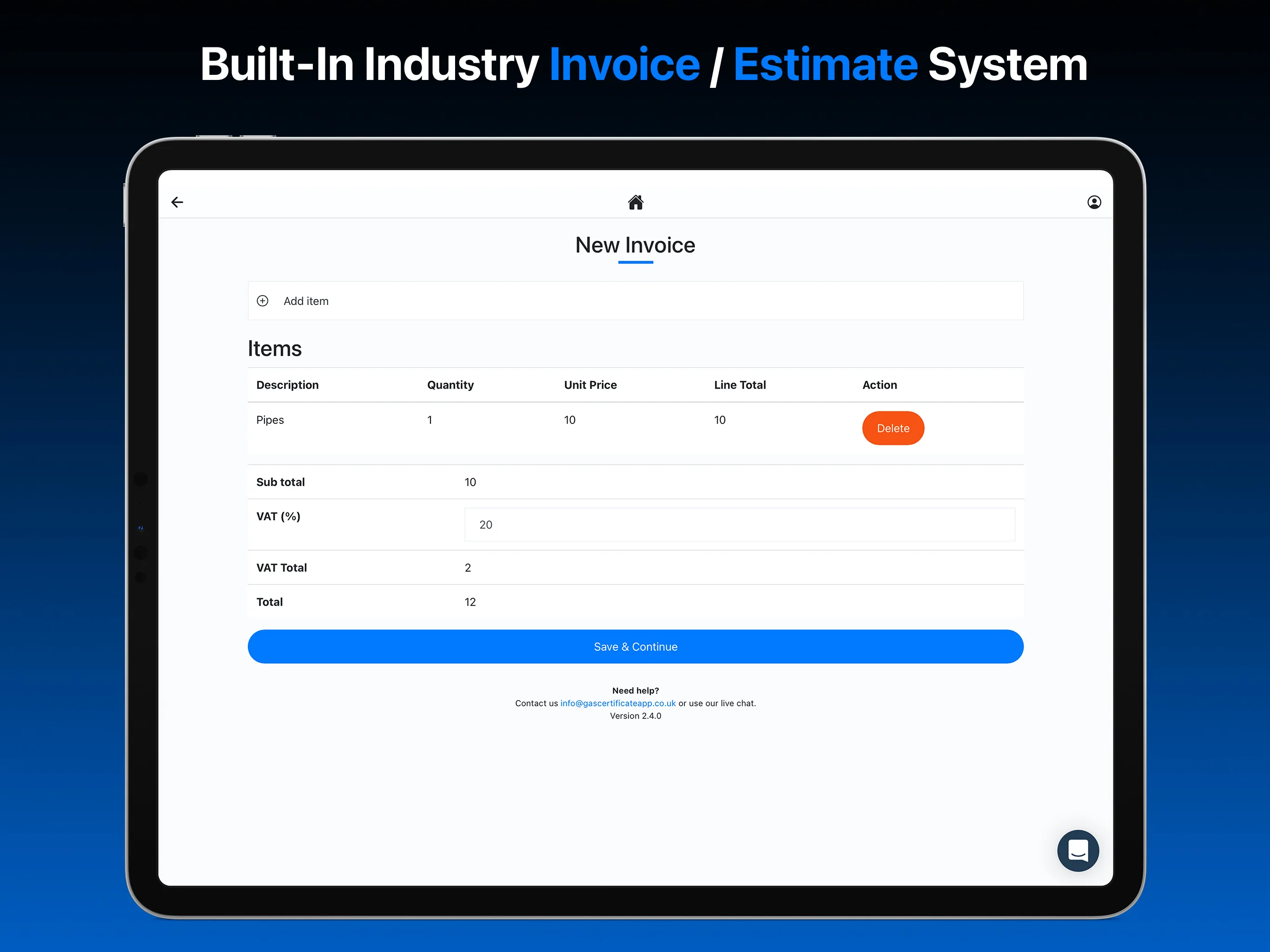Click the Action column header

pyautogui.click(x=880, y=385)
